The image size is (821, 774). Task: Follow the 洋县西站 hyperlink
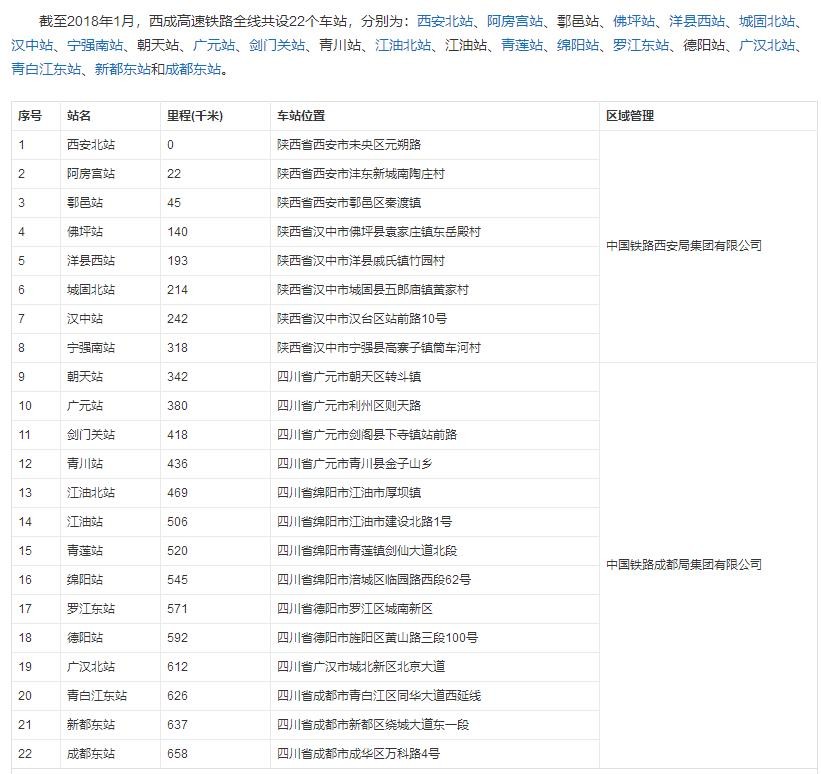pos(697,21)
